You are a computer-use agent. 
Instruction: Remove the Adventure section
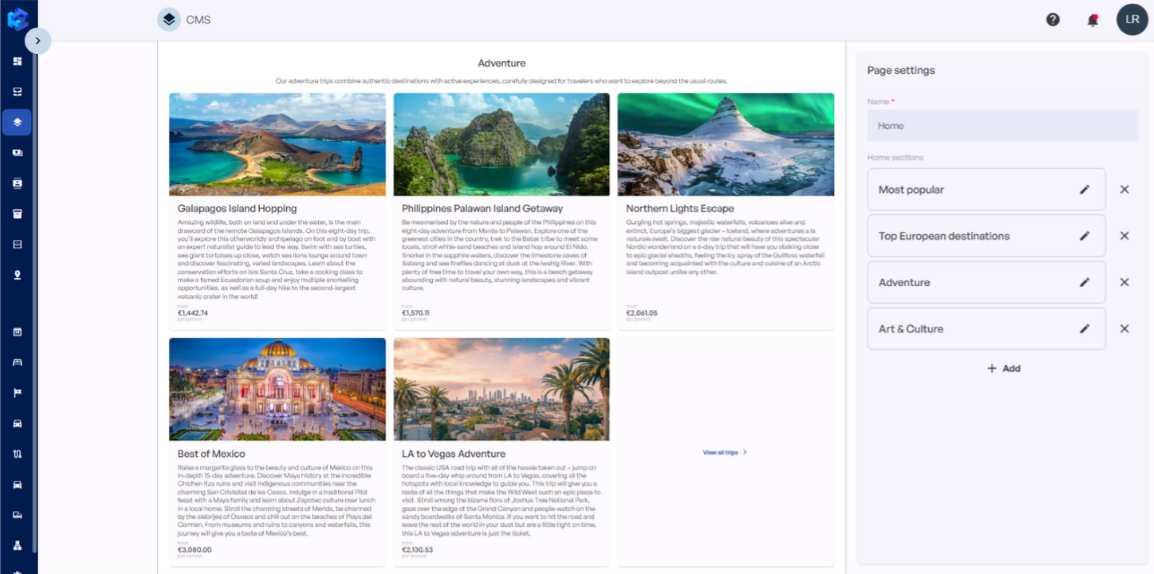1125,283
